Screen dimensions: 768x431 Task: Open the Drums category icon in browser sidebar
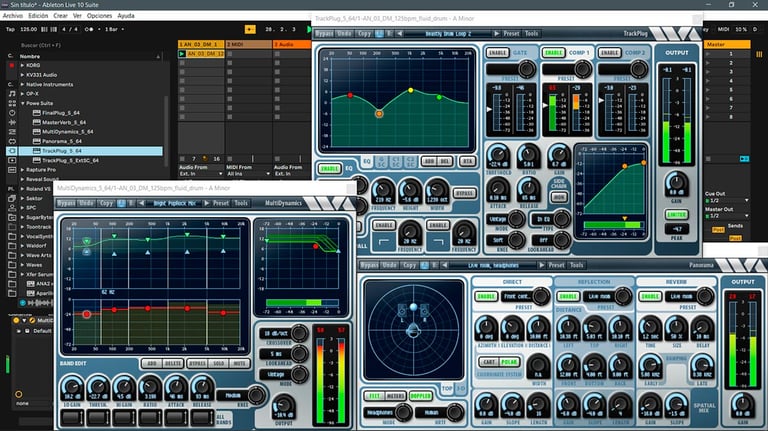click(x=12, y=103)
